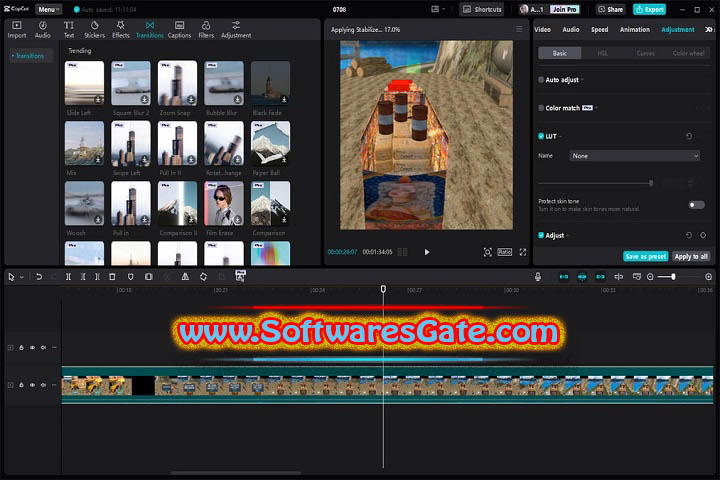Open the Filters panel
The width and height of the screenshot is (720, 480).
(x=206, y=30)
